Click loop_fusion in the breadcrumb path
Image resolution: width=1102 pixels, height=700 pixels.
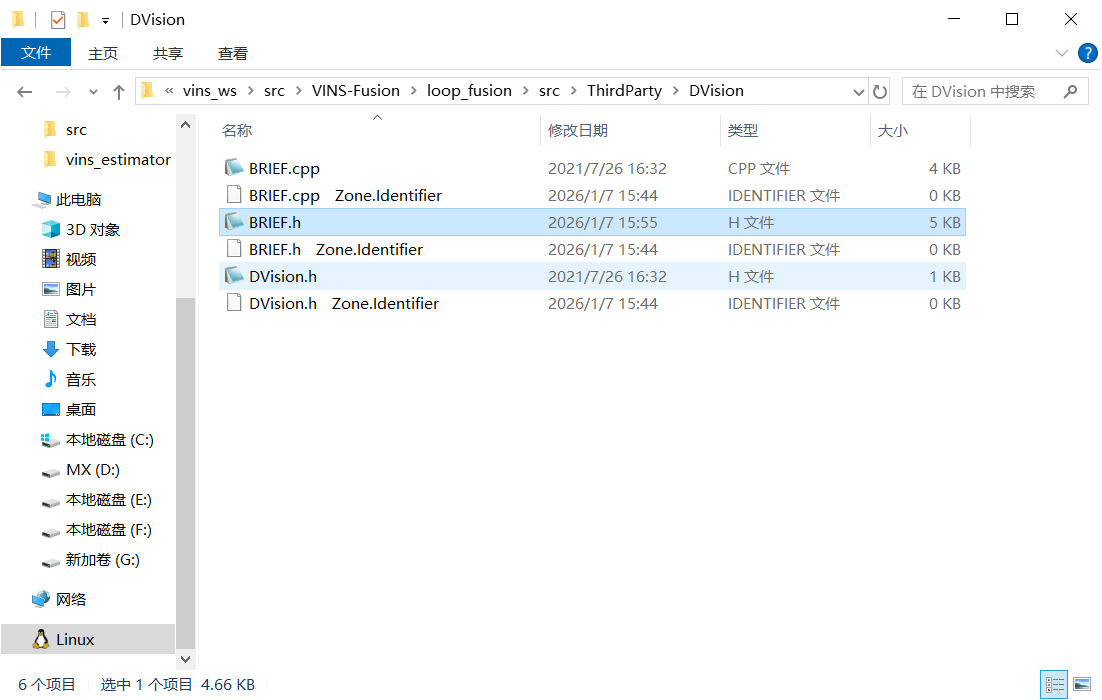[x=469, y=91]
